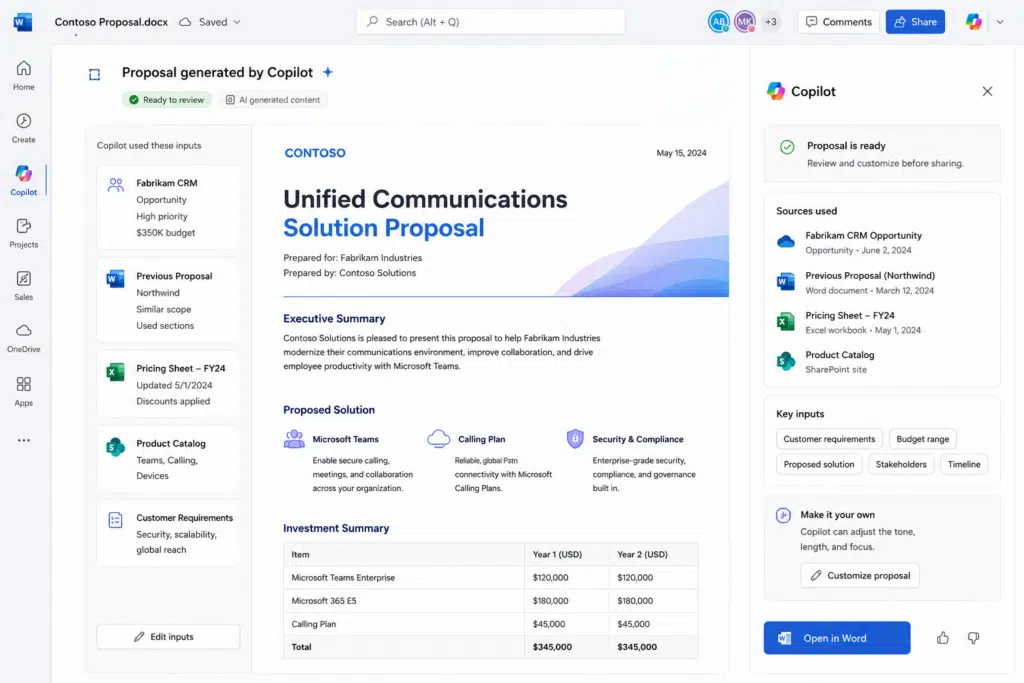Click Open in Word button
This screenshot has height=683, width=1024.
click(837, 638)
